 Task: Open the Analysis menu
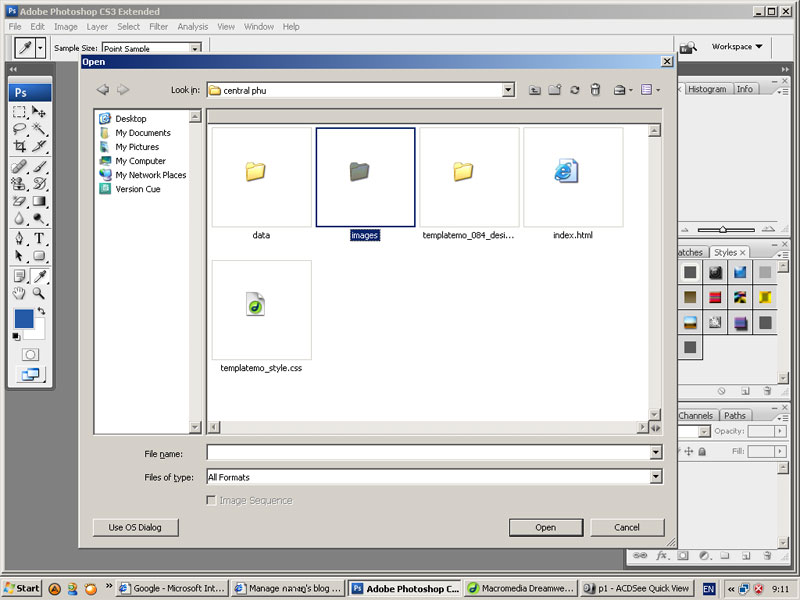(x=192, y=27)
